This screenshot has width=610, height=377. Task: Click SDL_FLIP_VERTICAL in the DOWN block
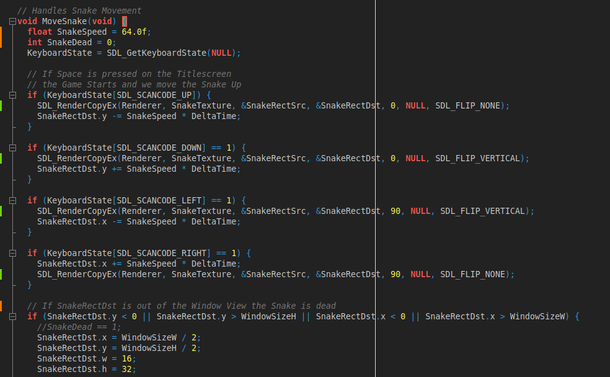point(477,158)
